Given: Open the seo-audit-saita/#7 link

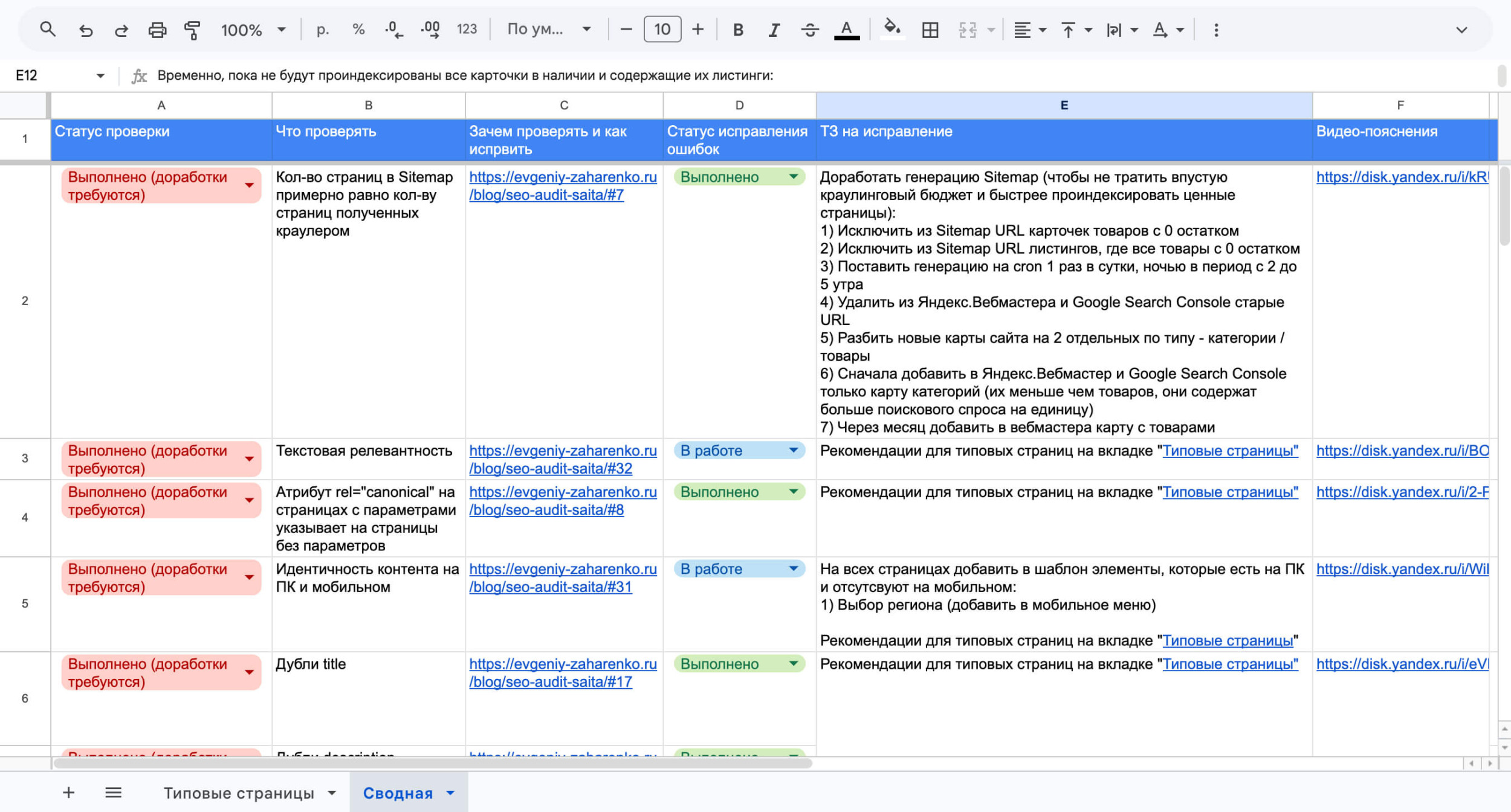Looking at the screenshot, I should (563, 186).
